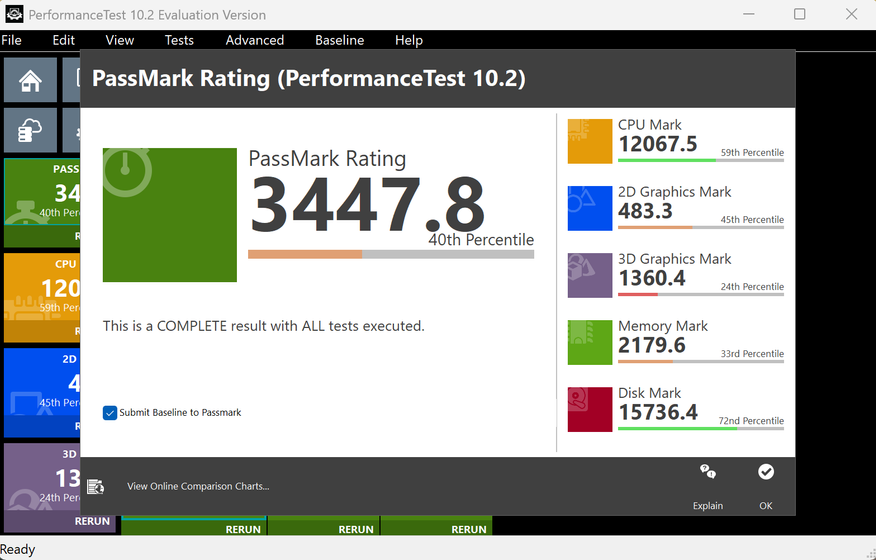The height and width of the screenshot is (560, 876).
Task: Click the 40th Percentile label in dialog
Action: 481,240
